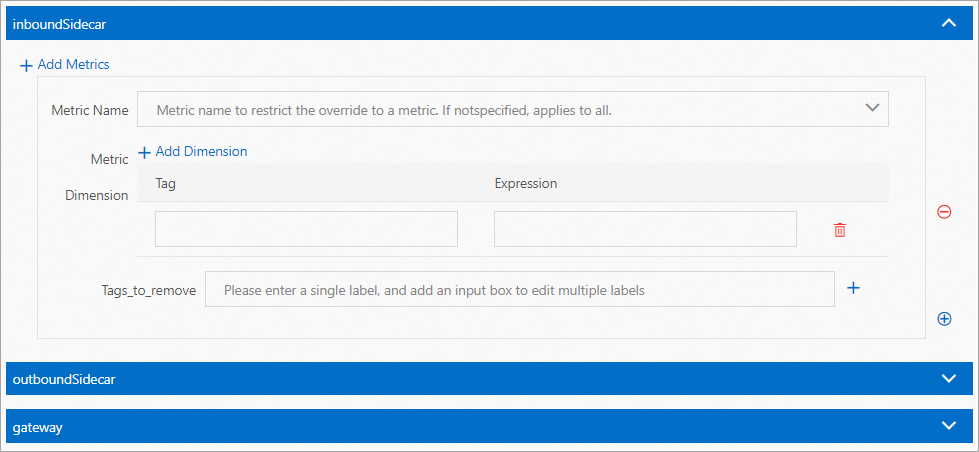Delete the dimension row with trash icon
Viewport: 979px width, 452px height.
pyautogui.click(x=840, y=230)
